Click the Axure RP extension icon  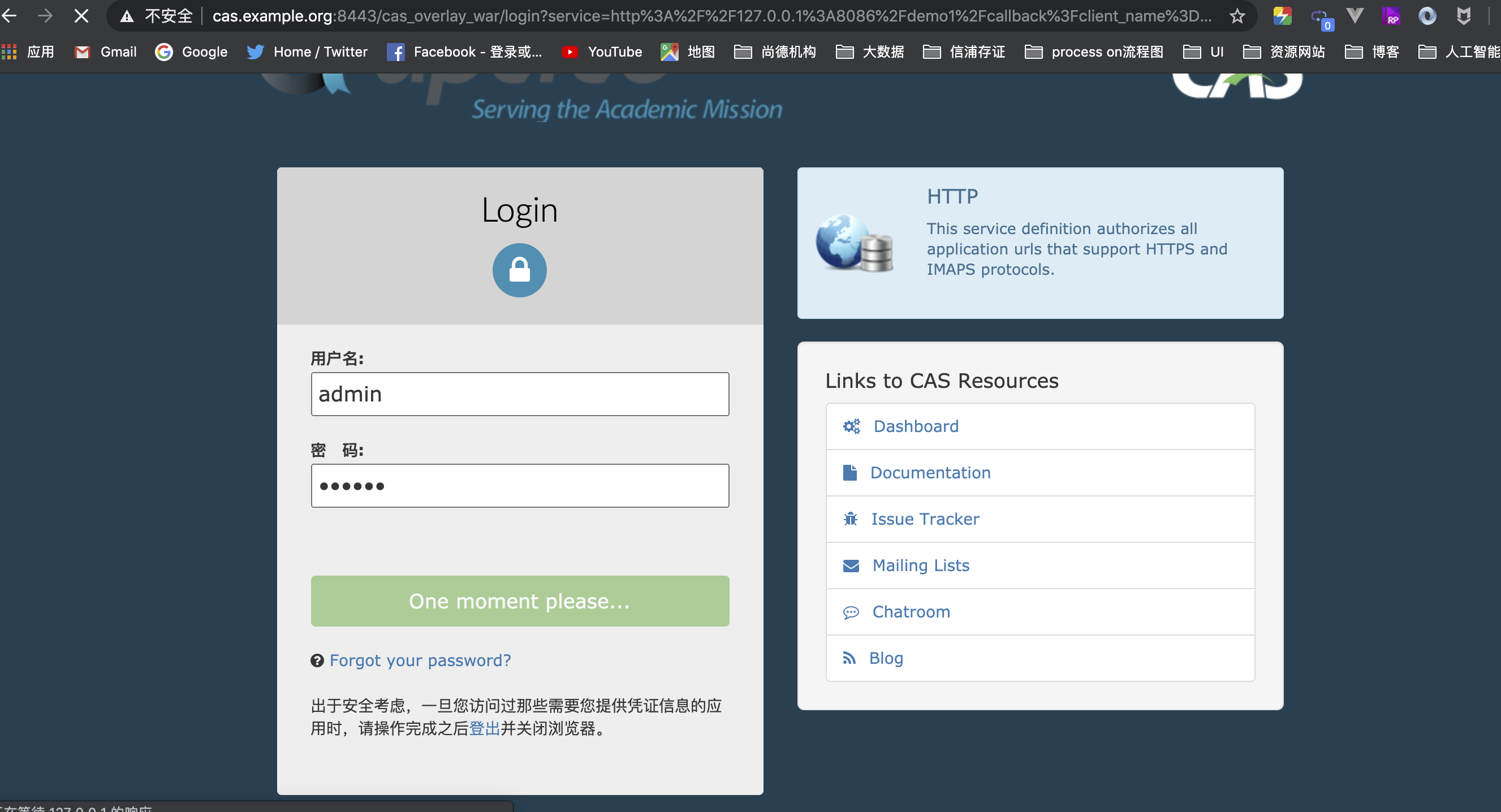click(1391, 16)
